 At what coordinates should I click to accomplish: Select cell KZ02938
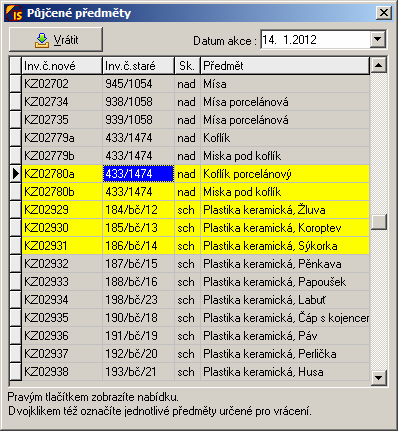tap(62, 372)
